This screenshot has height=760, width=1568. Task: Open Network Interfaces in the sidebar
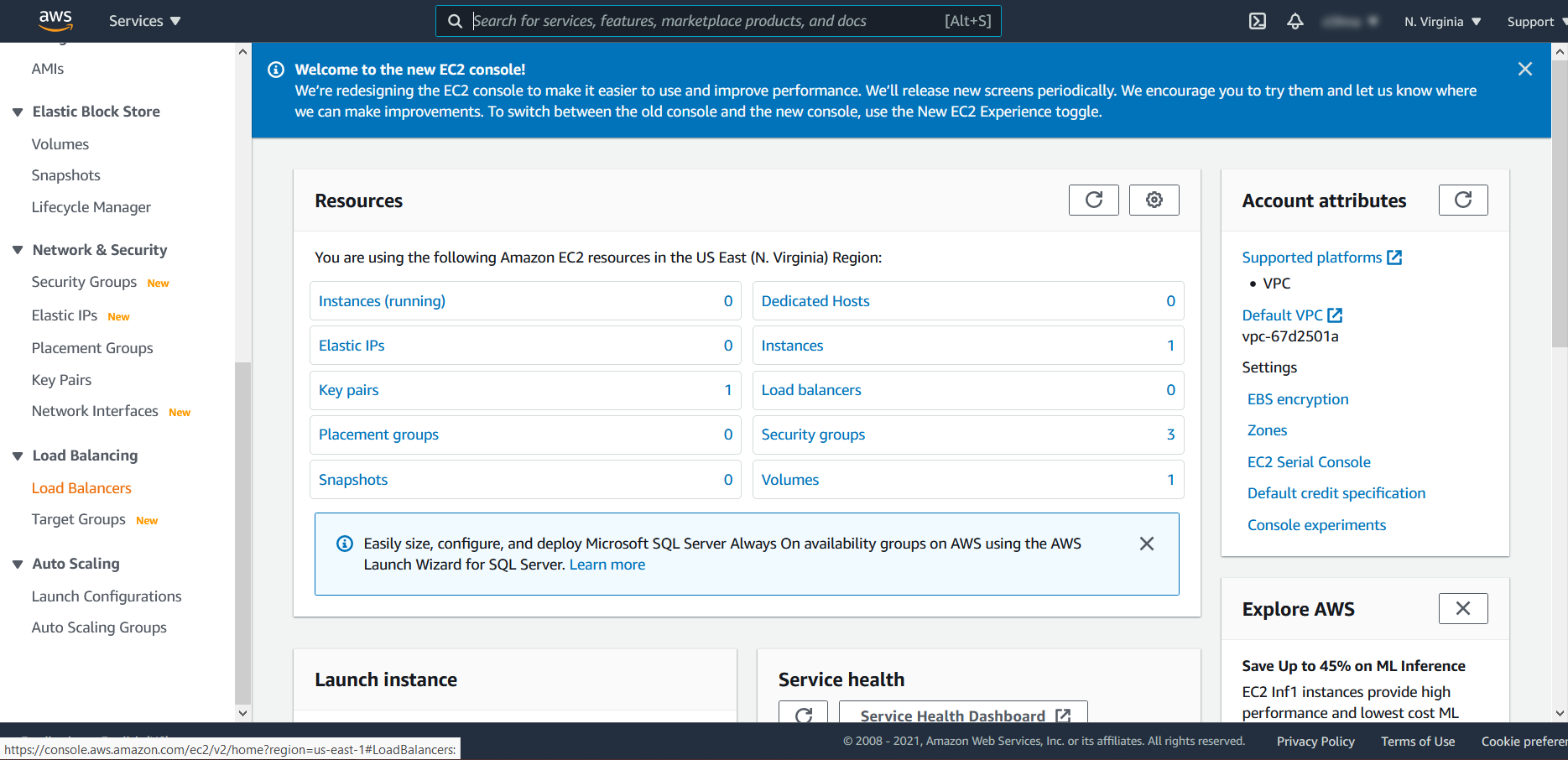95,411
